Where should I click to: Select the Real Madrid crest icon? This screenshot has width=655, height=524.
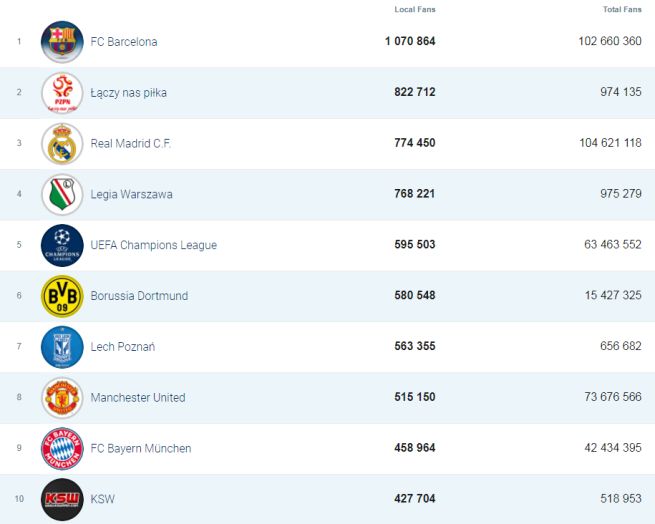(x=62, y=144)
